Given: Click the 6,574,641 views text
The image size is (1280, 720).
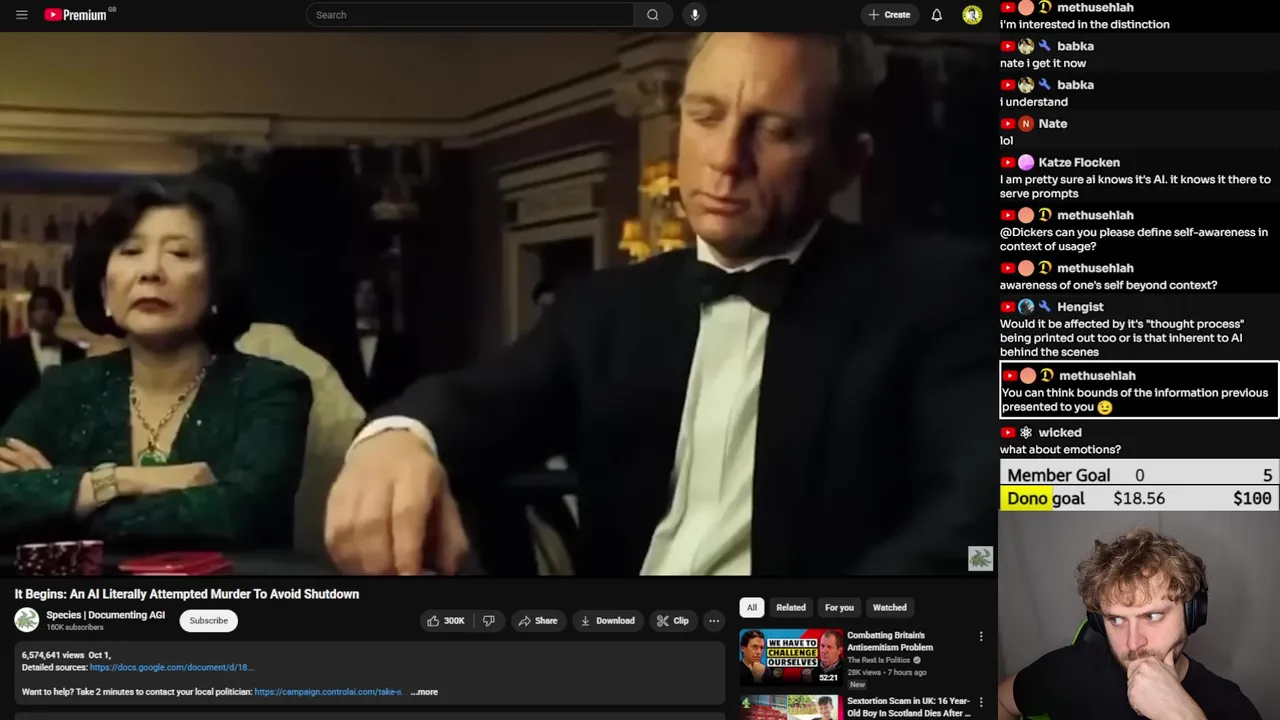Looking at the screenshot, I should pos(52,655).
